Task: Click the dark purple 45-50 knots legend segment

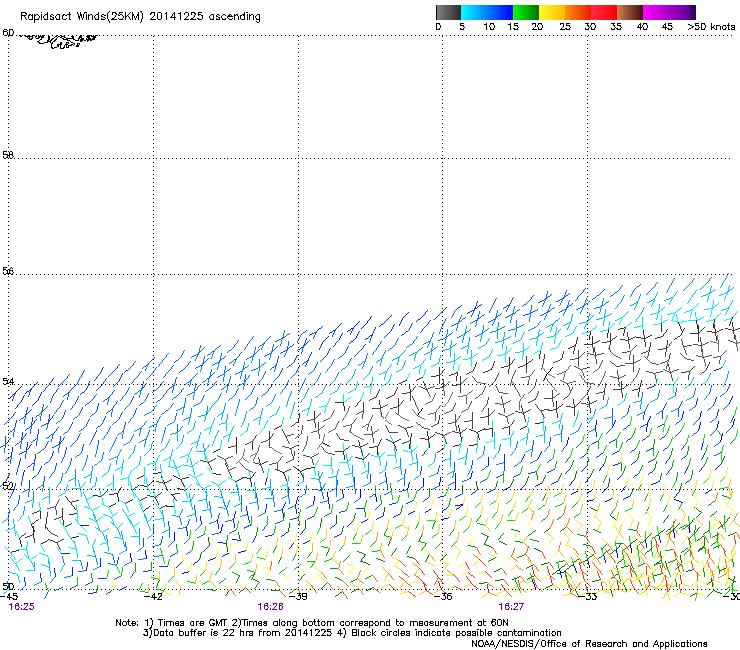Action: (682, 12)
